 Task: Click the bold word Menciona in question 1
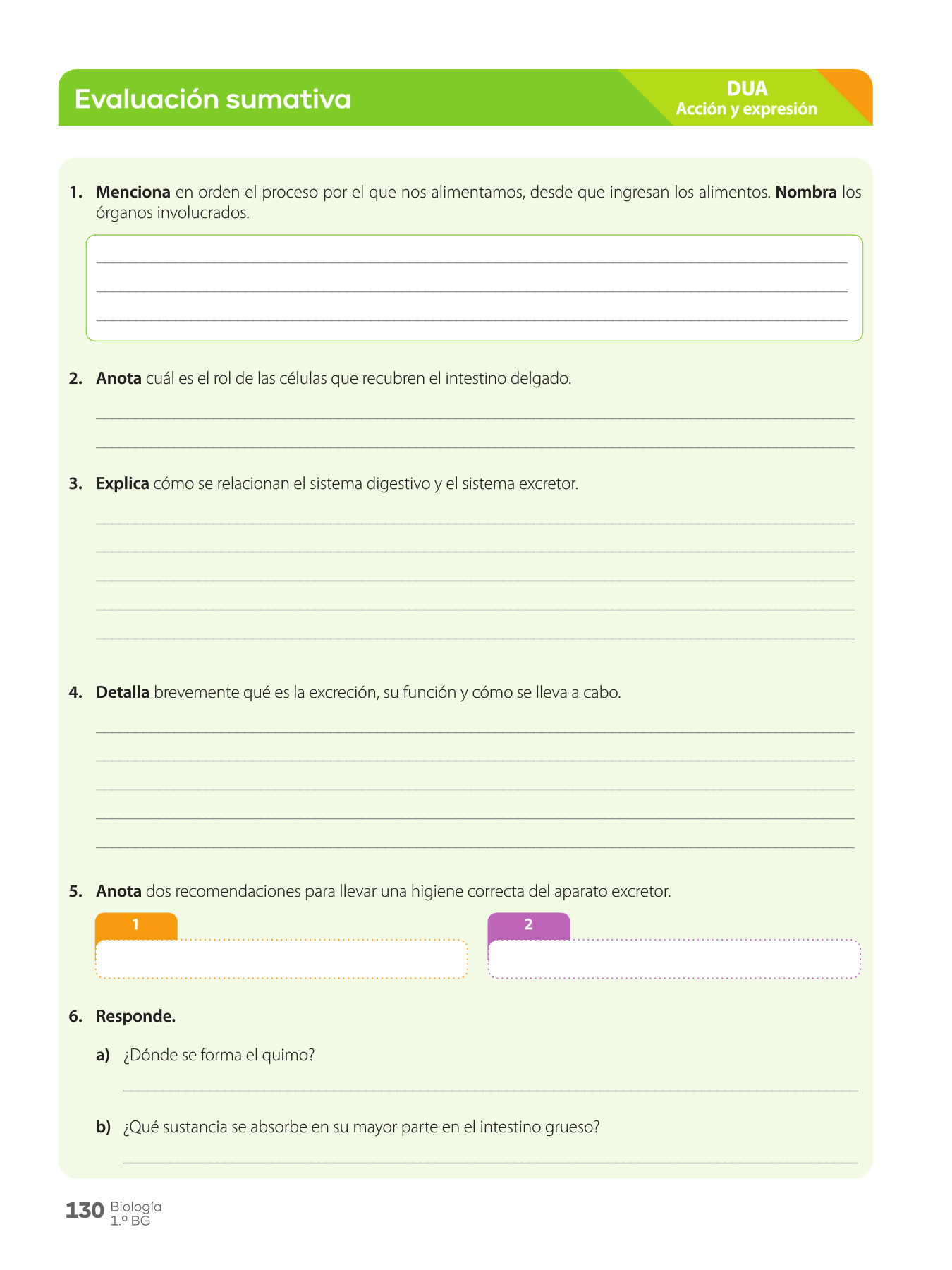[x=133, y=192]
